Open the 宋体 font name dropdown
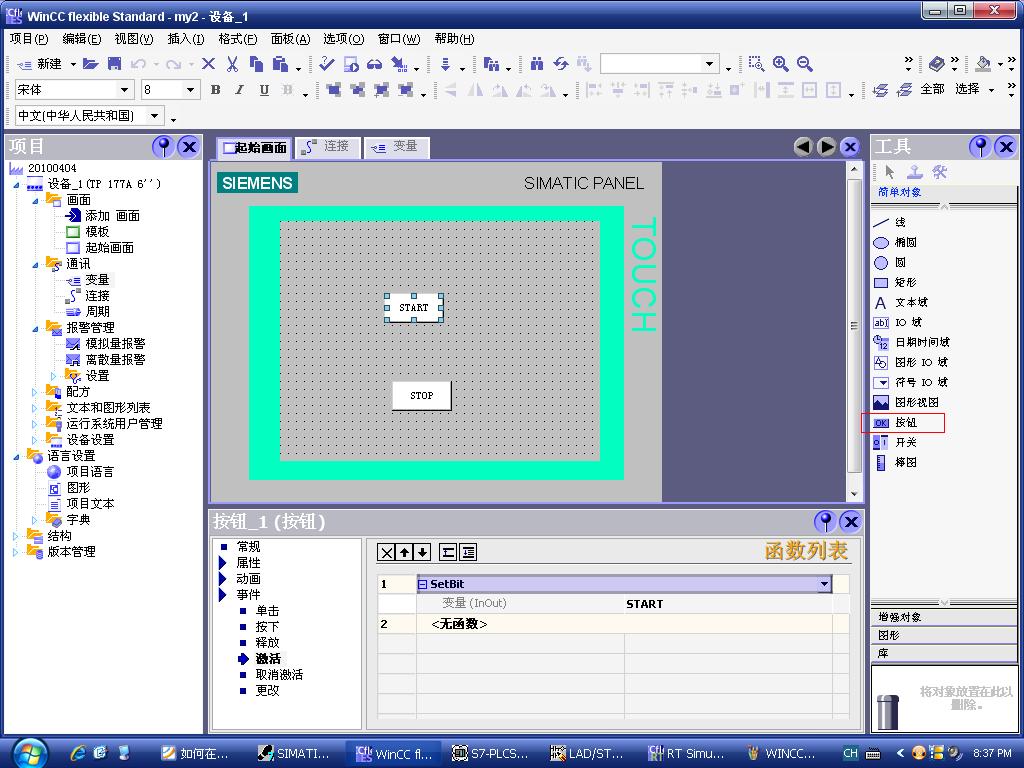 tap(125, 90)
